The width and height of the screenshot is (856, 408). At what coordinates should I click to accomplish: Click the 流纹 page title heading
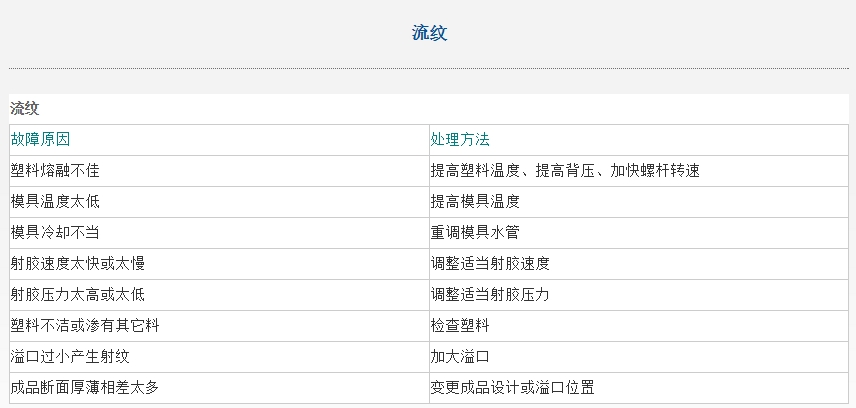430,33
